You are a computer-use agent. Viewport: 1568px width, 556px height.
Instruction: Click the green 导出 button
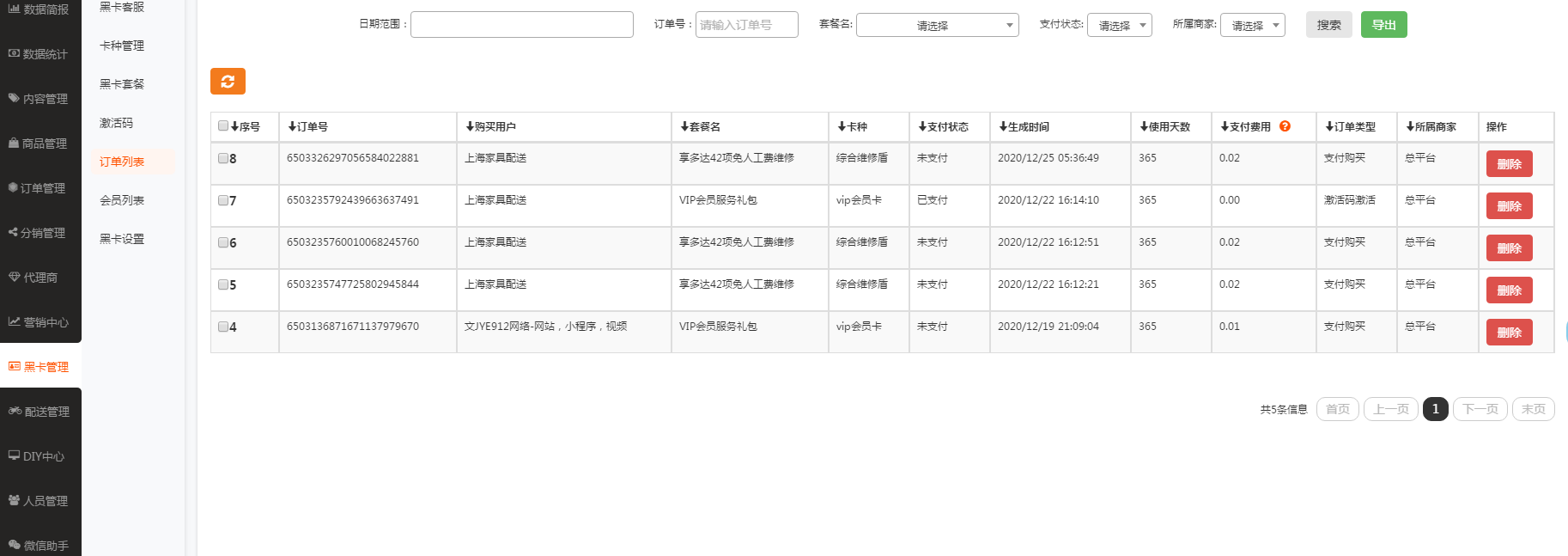[1383, 25]
